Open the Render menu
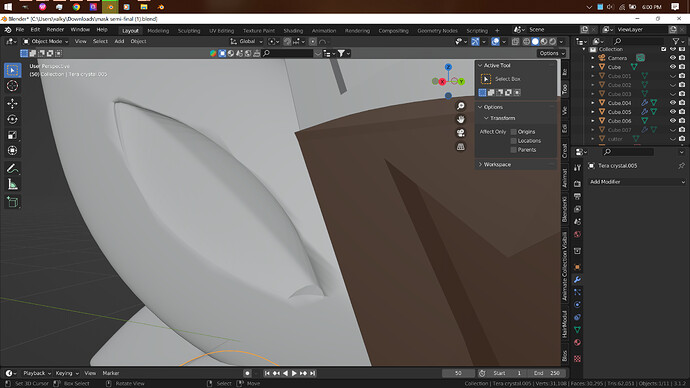Image resolution: width=690 pixels, height=388 pixels. [x=55, y=30]
